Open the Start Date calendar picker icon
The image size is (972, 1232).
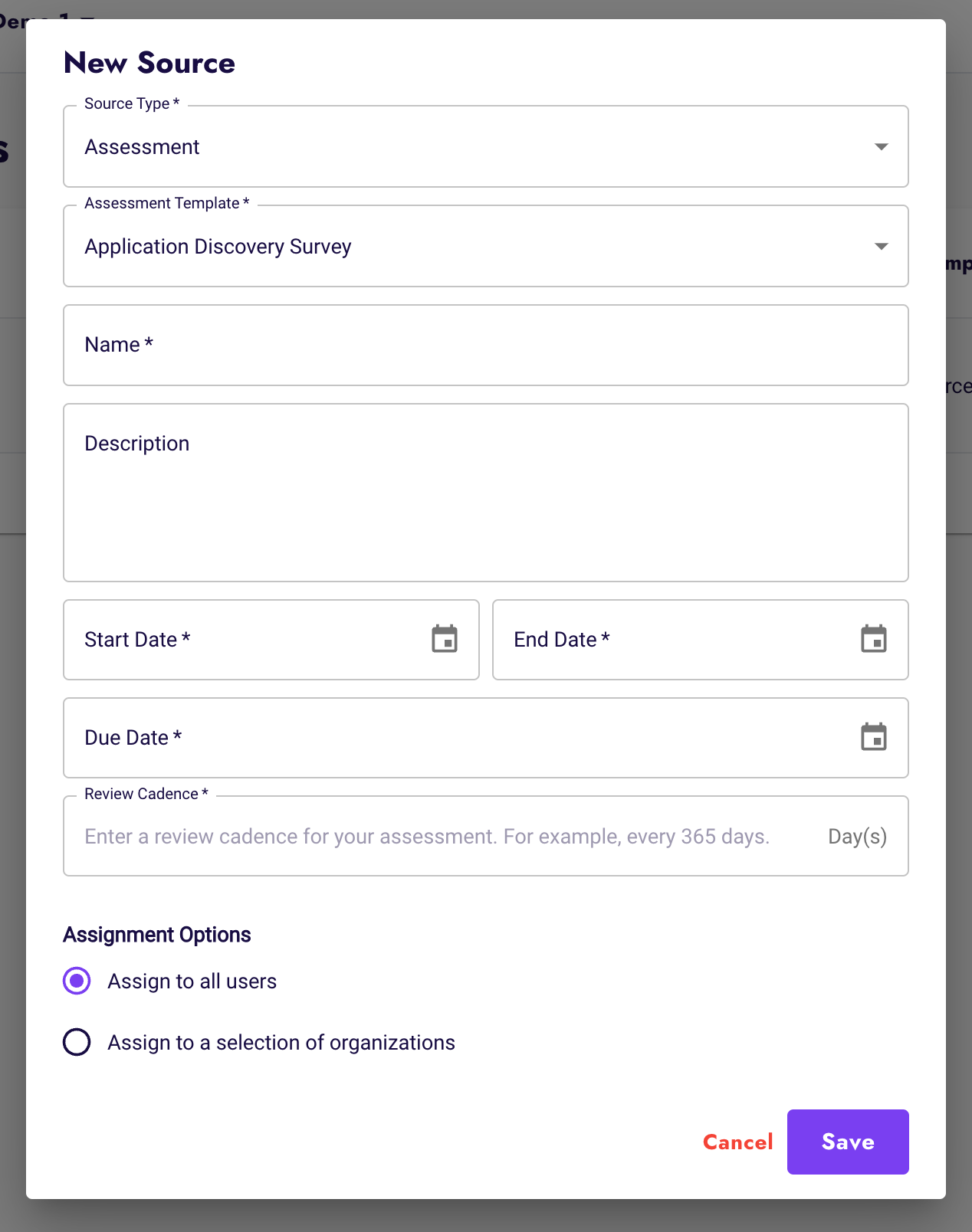445,639
